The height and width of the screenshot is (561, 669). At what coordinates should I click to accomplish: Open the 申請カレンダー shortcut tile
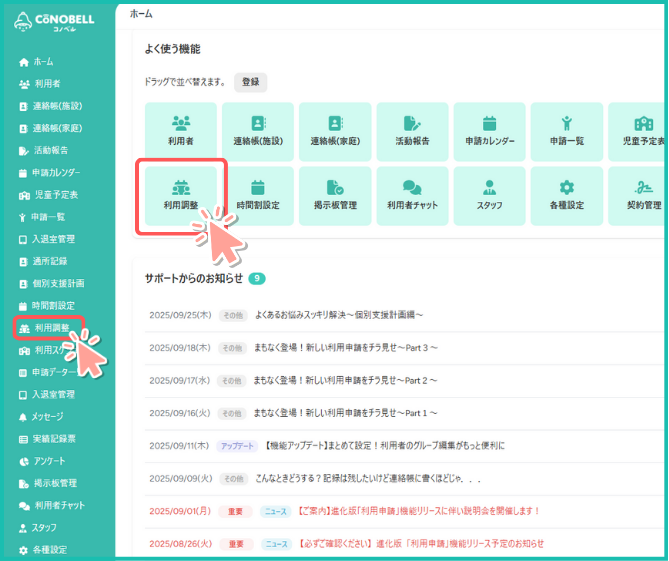tap(489, 131)
